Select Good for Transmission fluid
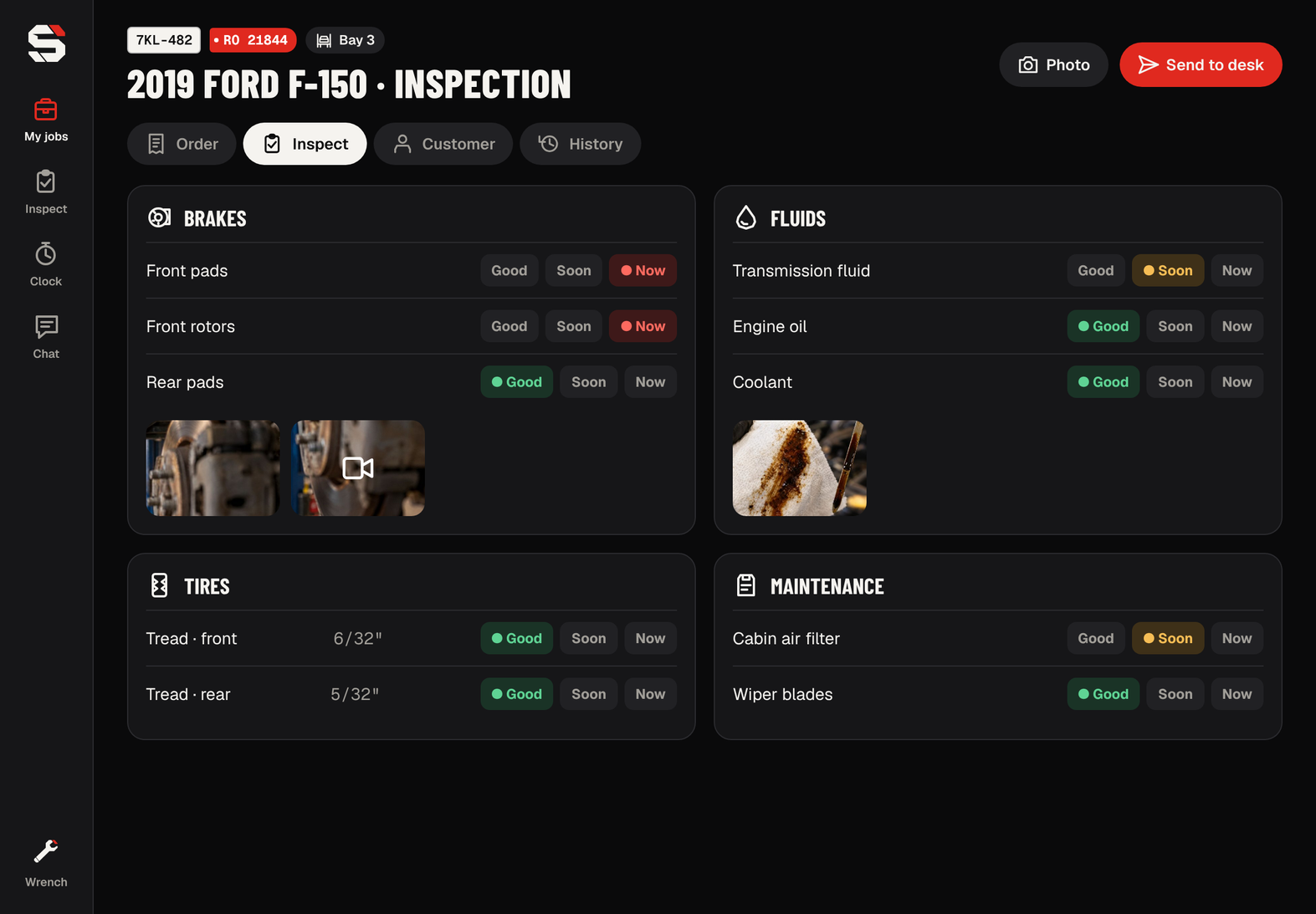This screenshot has width=1316, height=914. click(1096, 270)
